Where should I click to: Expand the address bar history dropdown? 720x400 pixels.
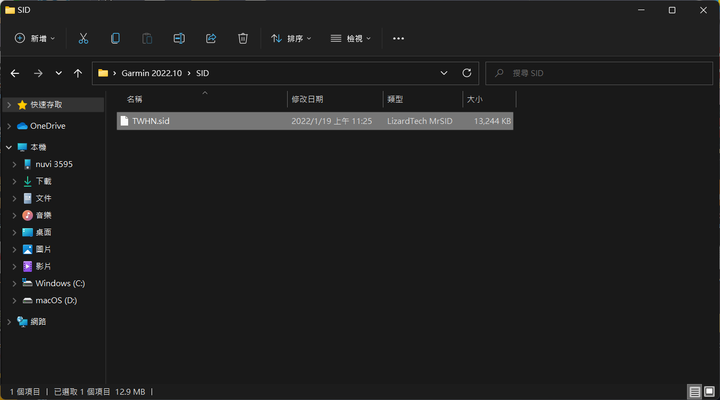[x=444, y=73]
